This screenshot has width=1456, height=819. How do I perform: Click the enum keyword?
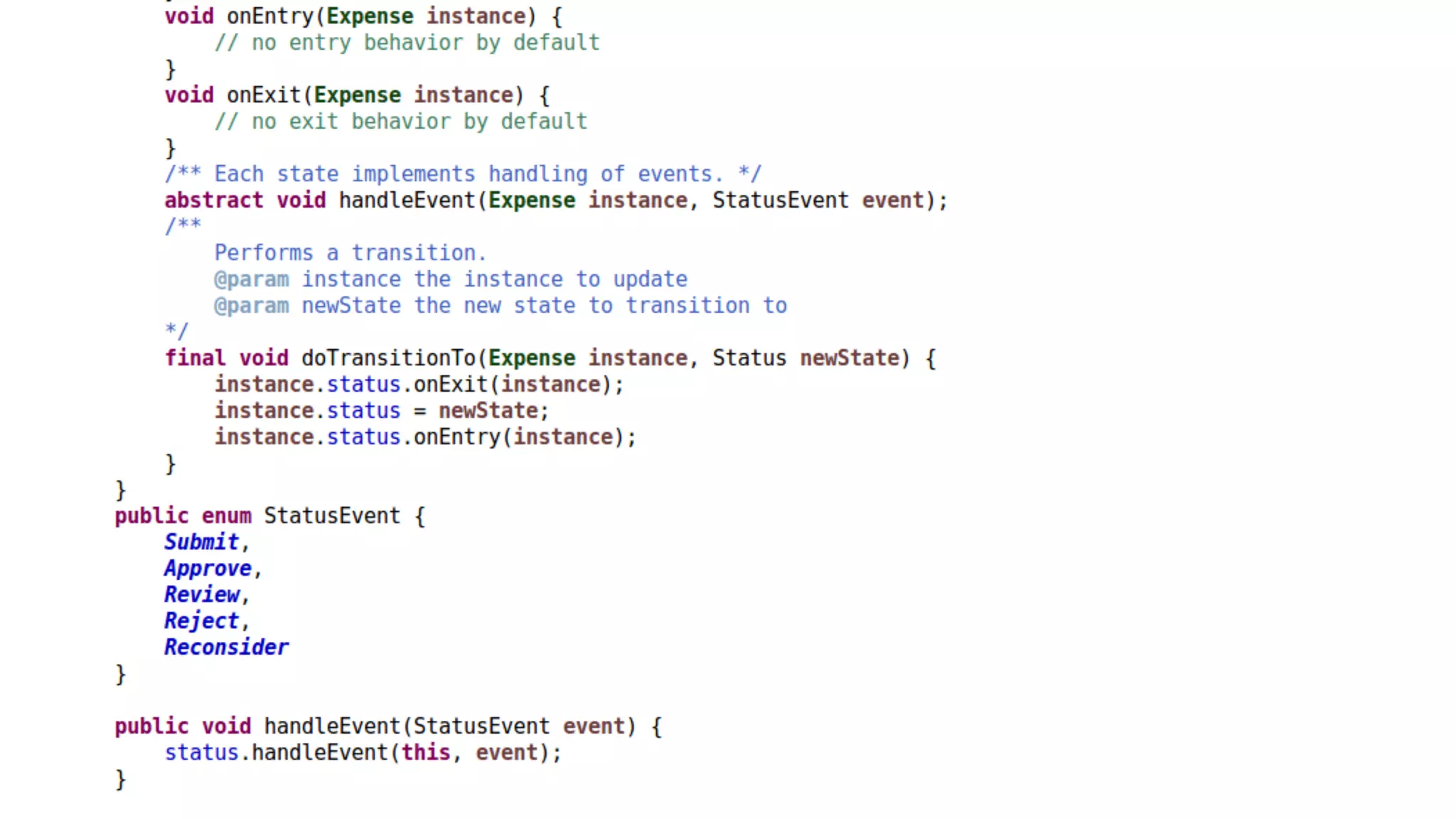coord(226,515)
